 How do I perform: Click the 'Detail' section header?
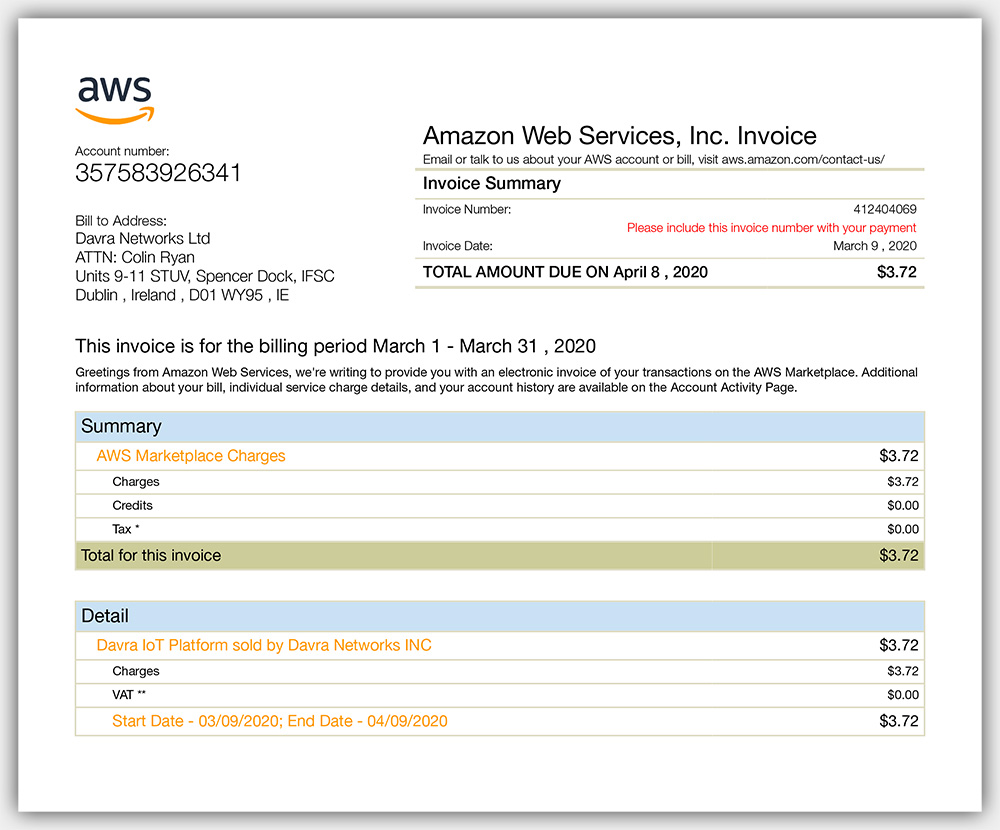point(500,616)
